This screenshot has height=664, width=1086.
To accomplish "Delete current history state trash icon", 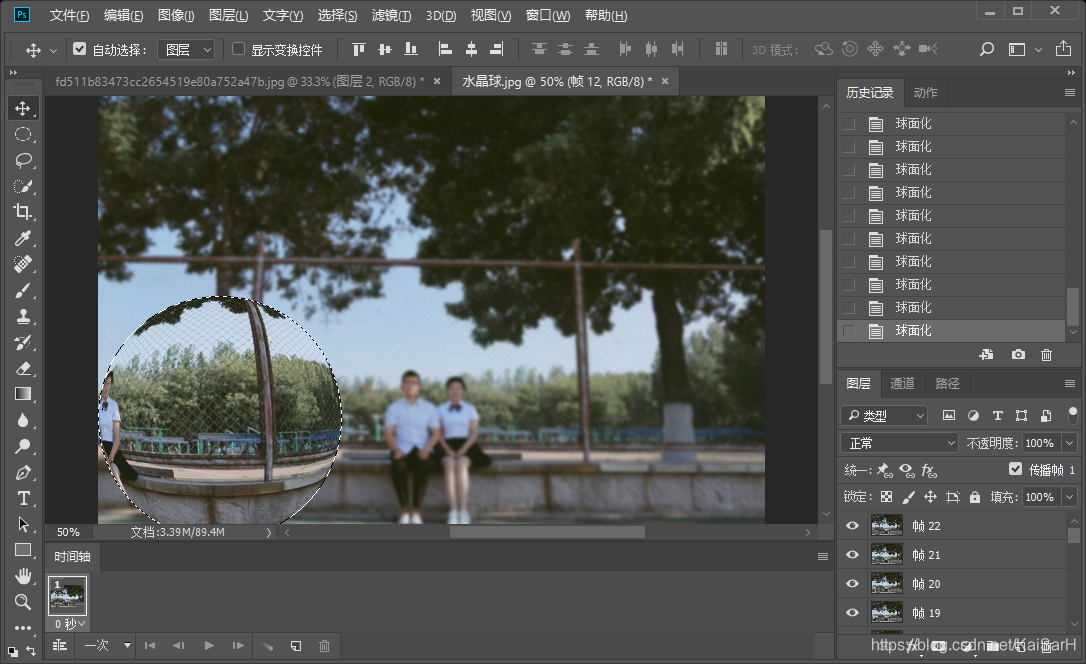I will tap(1047, 355).
